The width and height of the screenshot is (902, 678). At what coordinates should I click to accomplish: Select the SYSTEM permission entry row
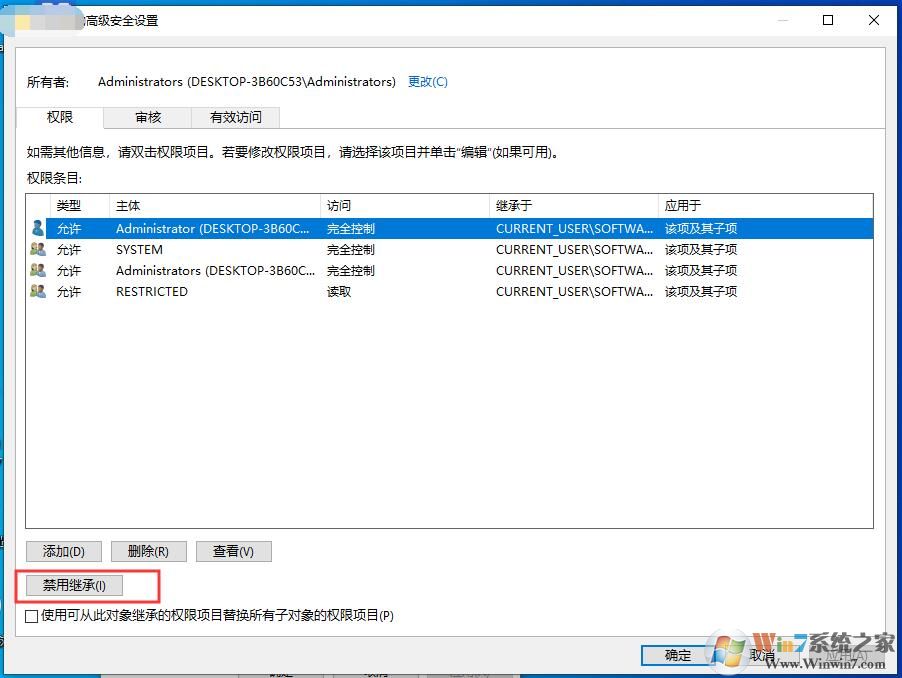tap(300, 249)
